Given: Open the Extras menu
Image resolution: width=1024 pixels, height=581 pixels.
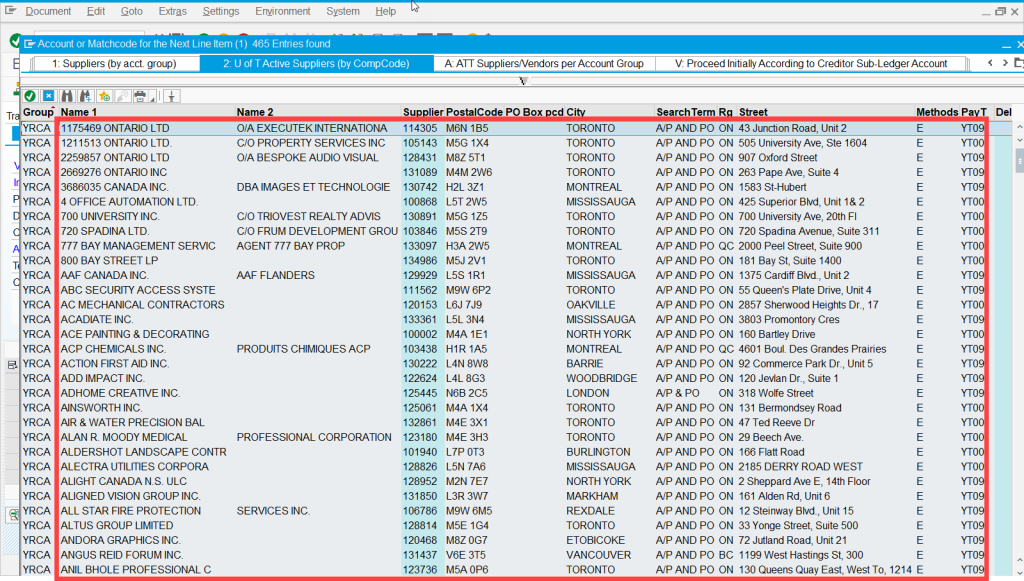Looking at the screenshot, I should (173, 11).
